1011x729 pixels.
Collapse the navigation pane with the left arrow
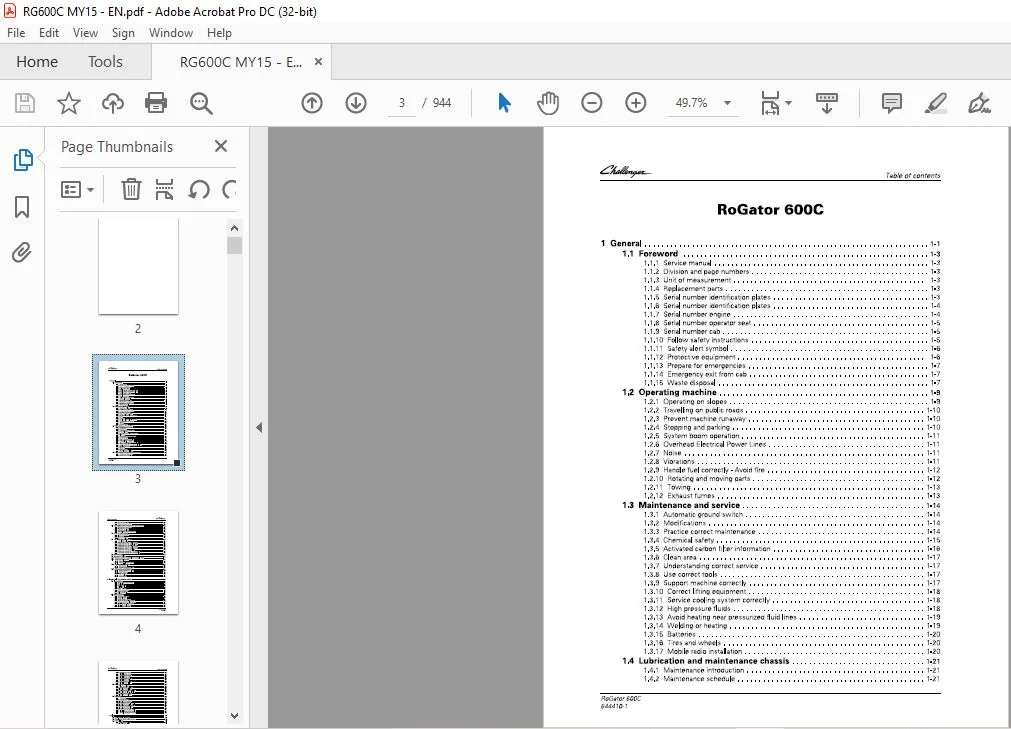[259, 427]
